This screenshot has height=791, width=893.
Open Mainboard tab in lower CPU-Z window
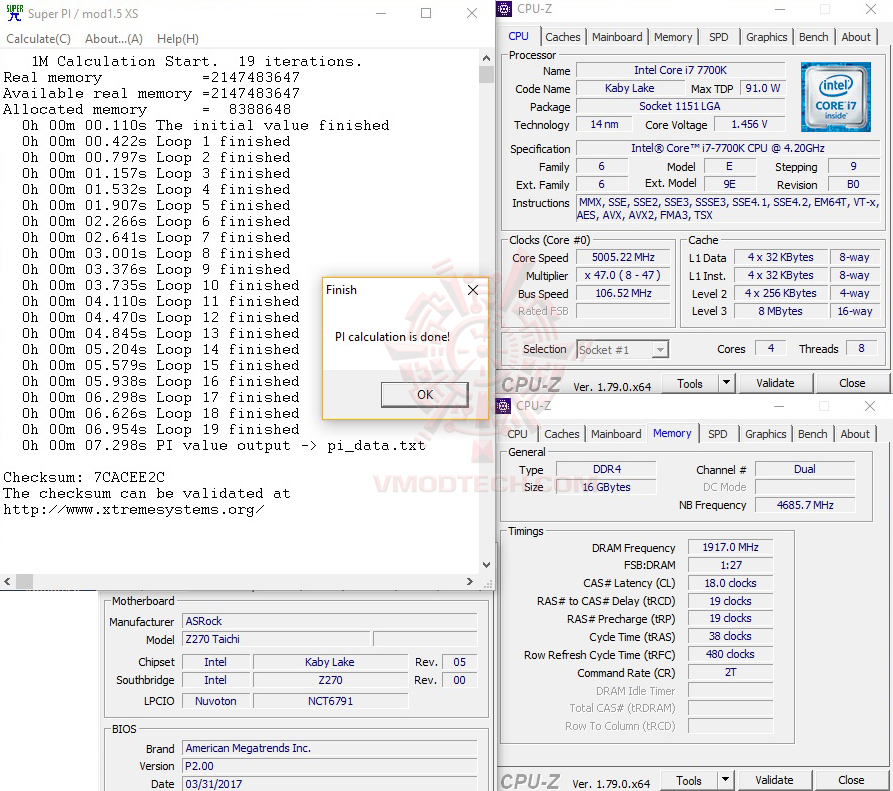tap(616, 434)
